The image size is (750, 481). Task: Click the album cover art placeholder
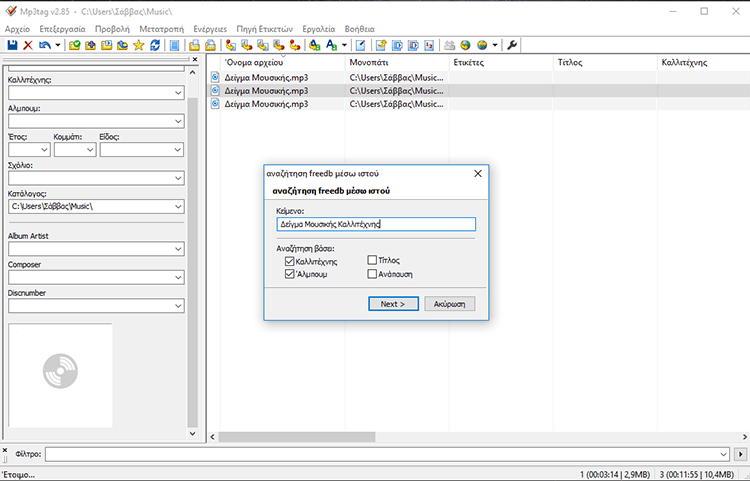(x=60, y=375)
